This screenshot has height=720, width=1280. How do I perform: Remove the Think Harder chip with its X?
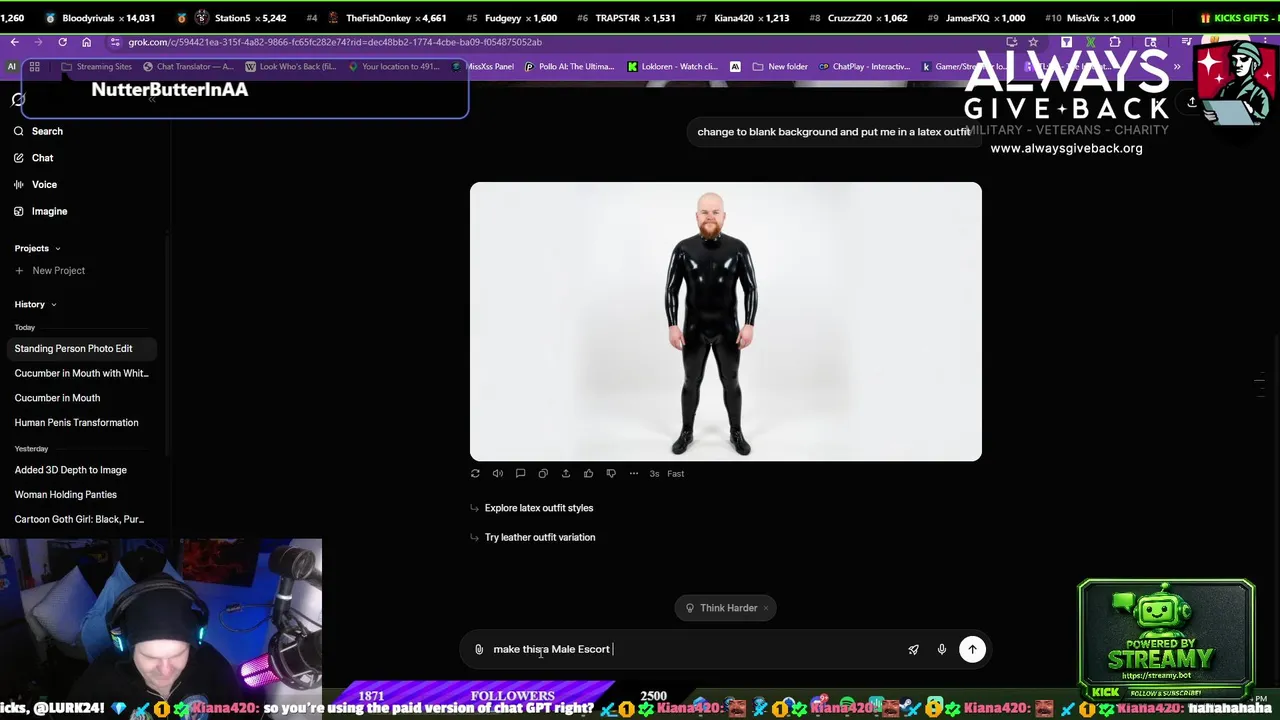pyautogui.click(x=766, y=608)
